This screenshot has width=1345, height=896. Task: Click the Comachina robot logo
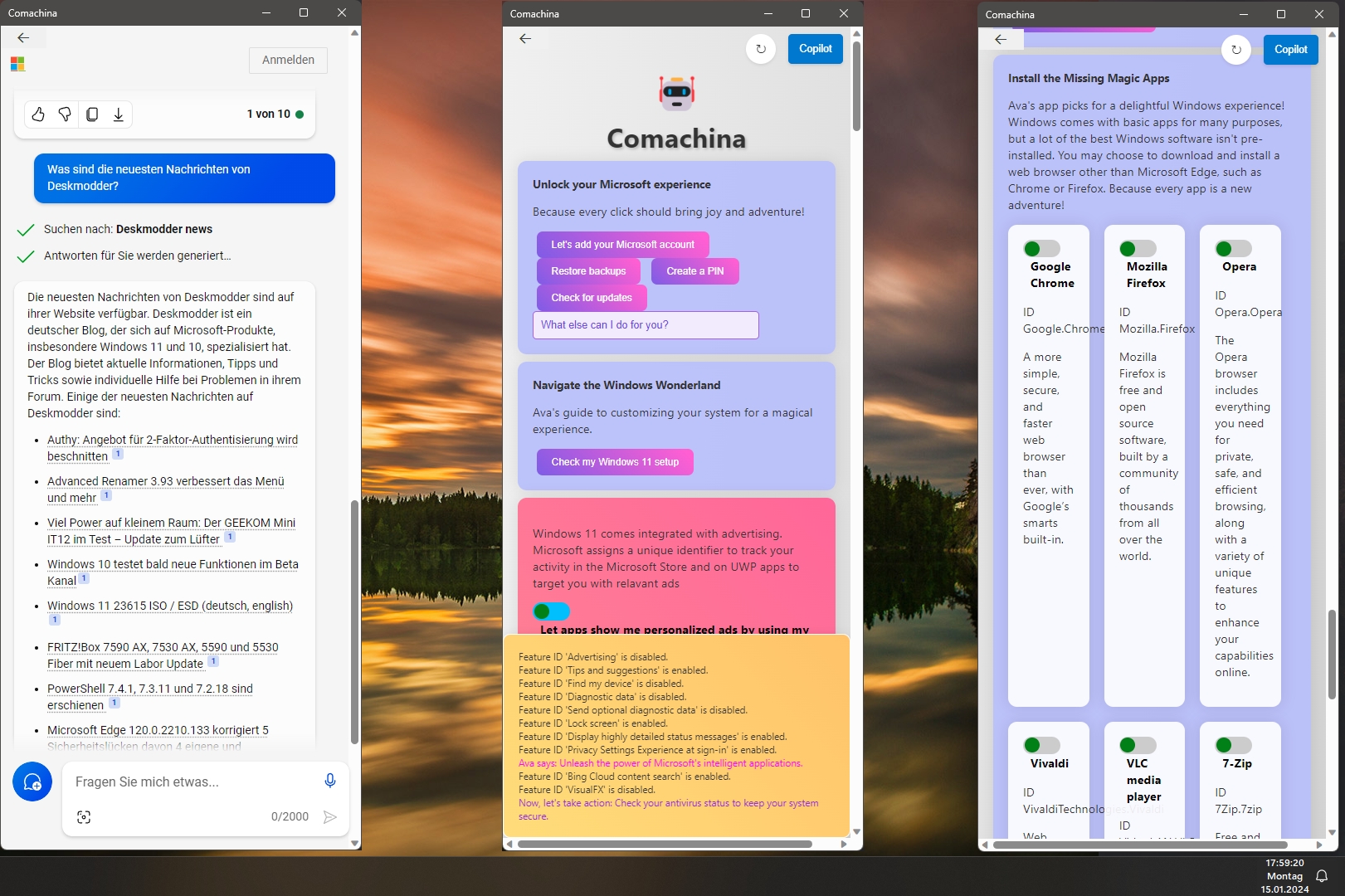[677, 93]
